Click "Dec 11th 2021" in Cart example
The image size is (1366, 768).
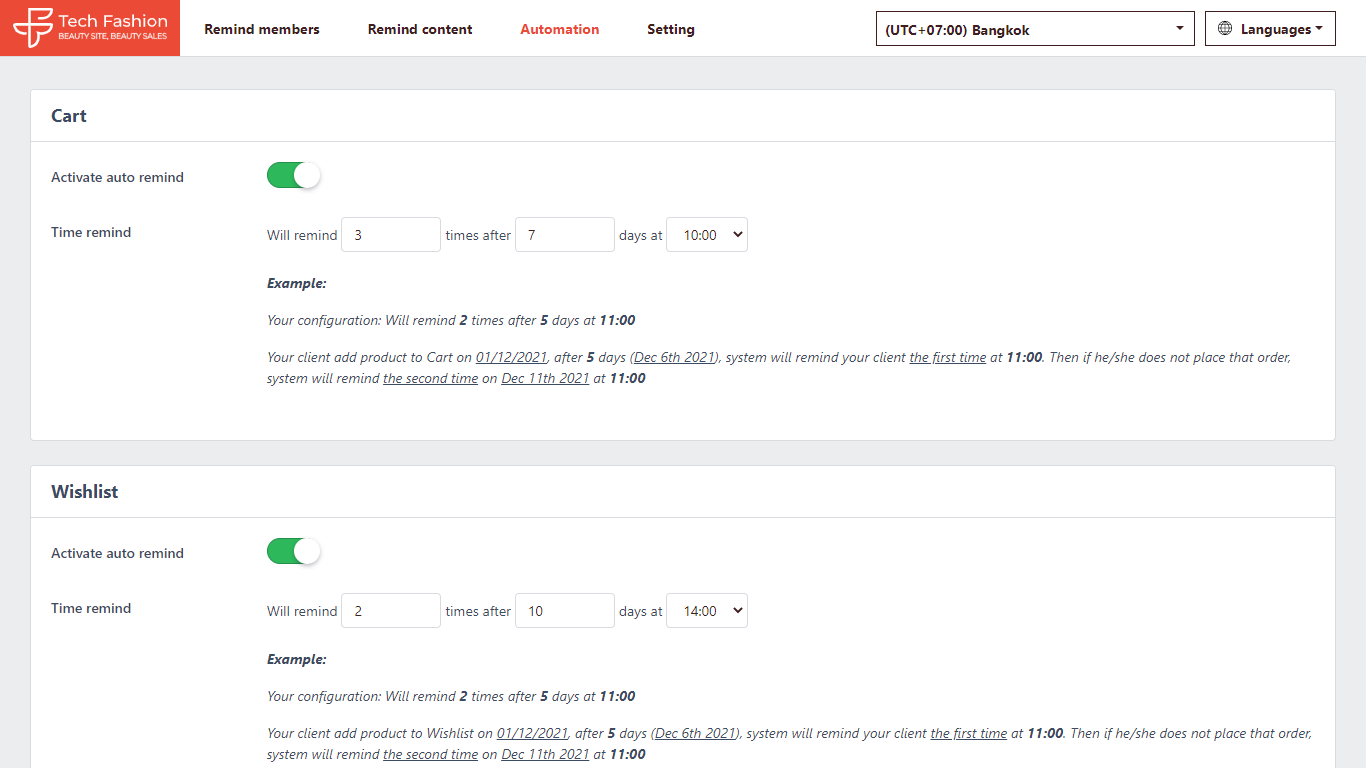(x=545, y=379)
